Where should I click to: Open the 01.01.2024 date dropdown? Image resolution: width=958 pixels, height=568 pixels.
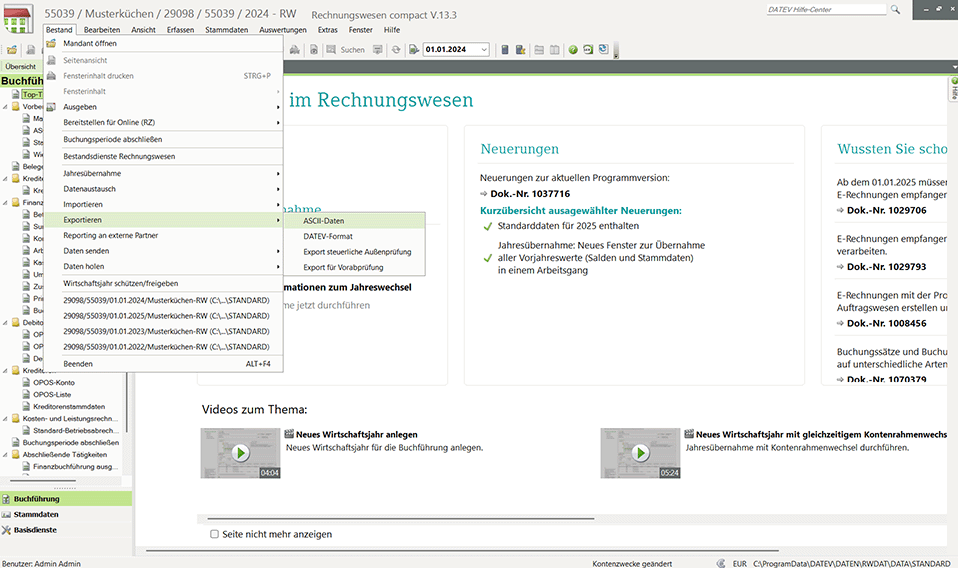484,49
